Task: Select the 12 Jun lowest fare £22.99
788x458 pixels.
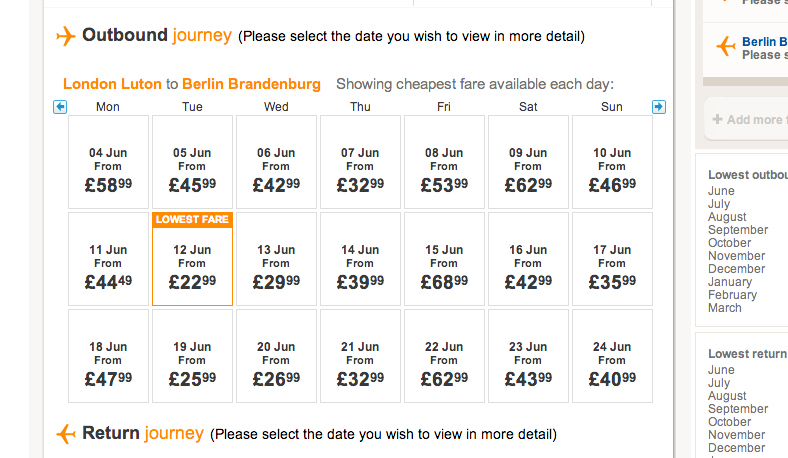Action: point(192,265)
